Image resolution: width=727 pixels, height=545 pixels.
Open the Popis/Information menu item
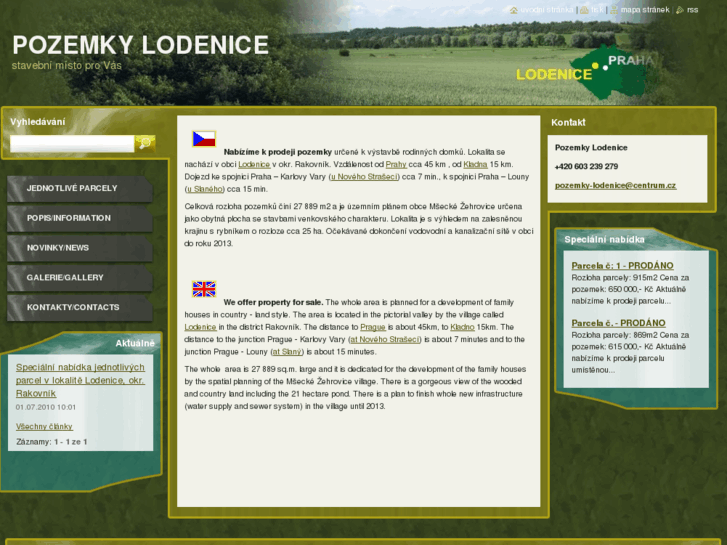pyautogui.click(x=80, y=218)
